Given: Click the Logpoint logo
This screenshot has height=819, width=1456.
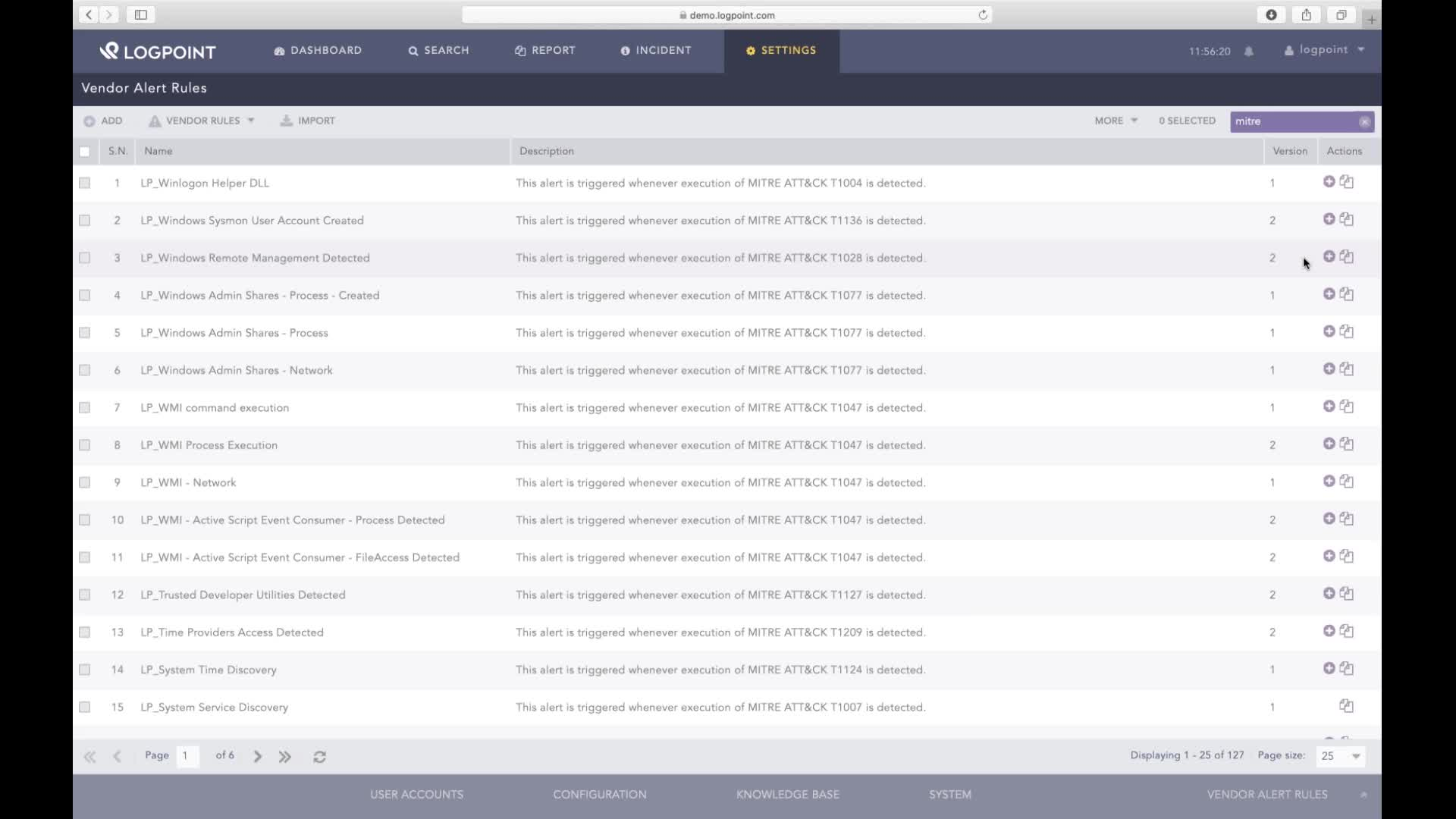Looking at the screenshot, I should tap(157, 51).
